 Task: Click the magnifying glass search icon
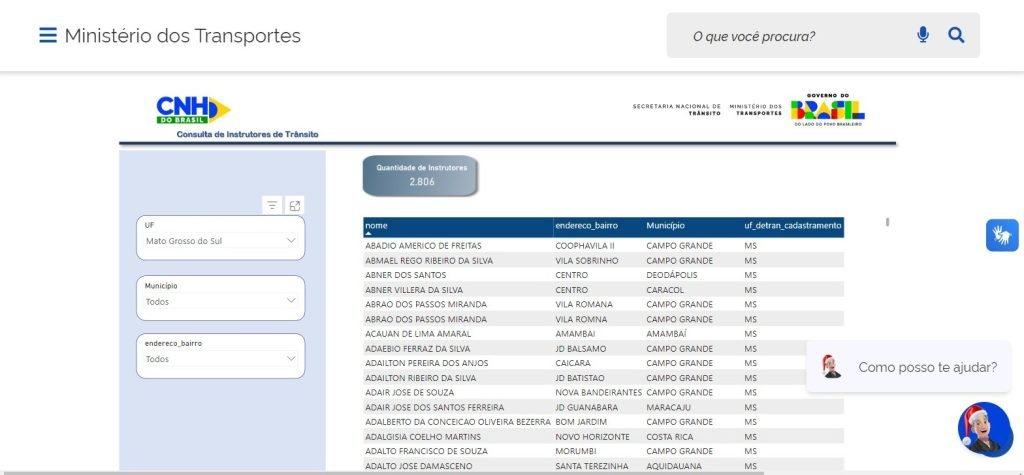pyautogui.click(x=956, y=36)
